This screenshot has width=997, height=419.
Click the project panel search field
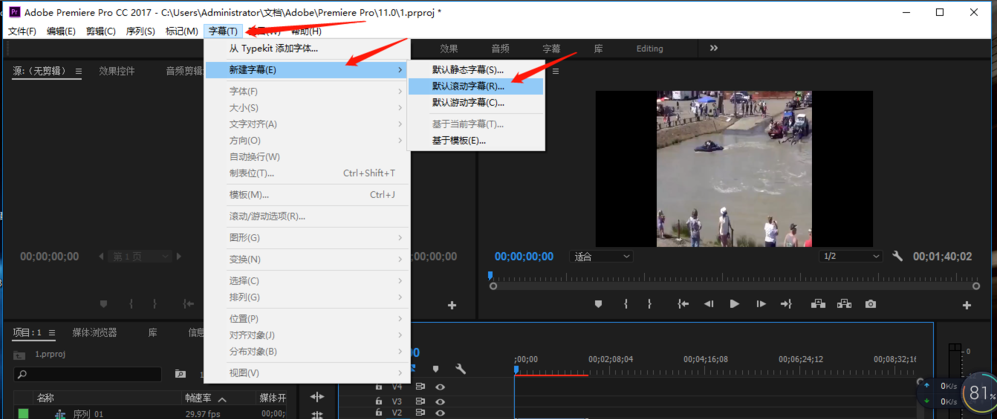tap(90, 374)
